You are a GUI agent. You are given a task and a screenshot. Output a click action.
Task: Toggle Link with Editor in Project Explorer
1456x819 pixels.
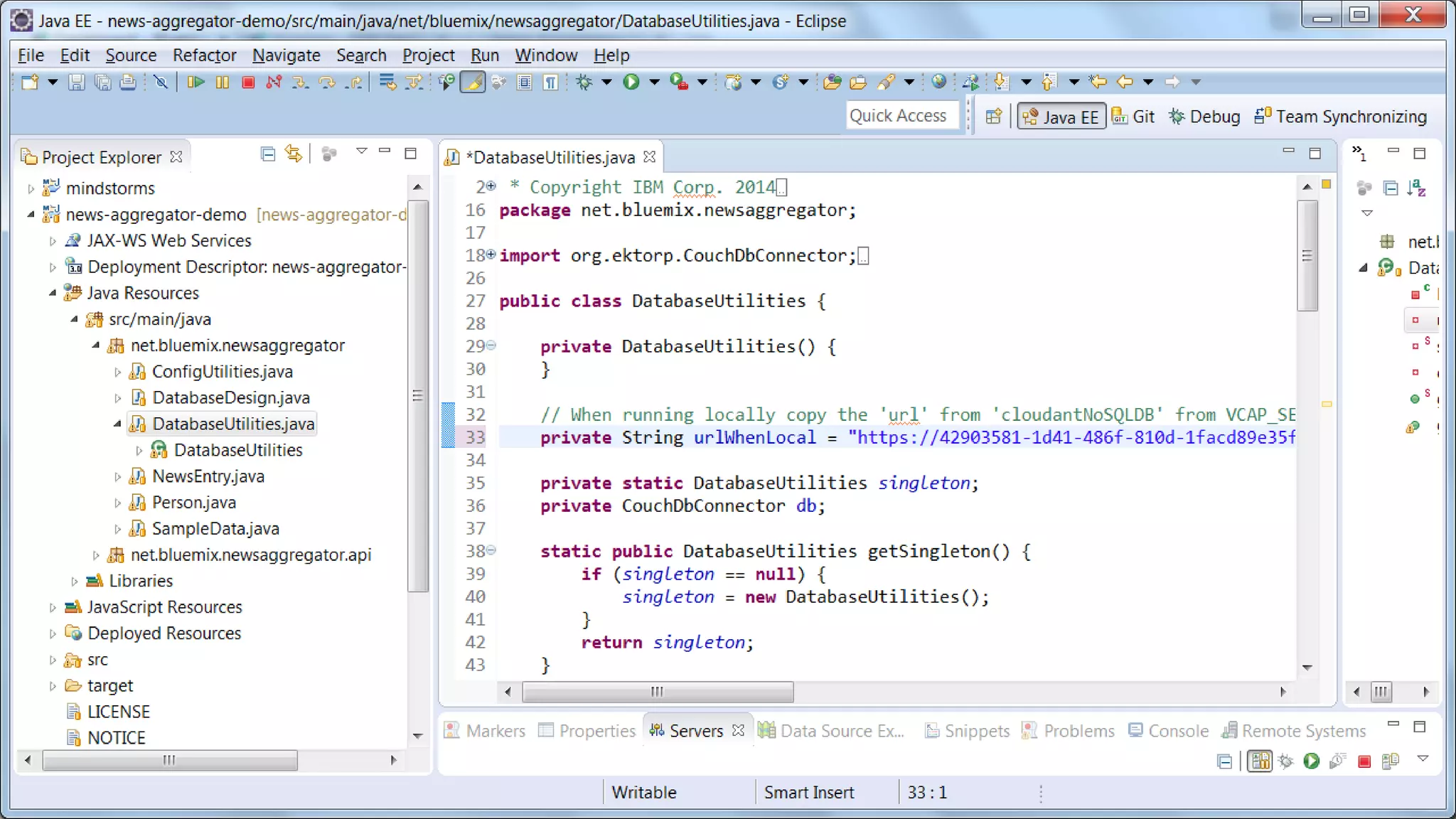click(x=294, y=154)
